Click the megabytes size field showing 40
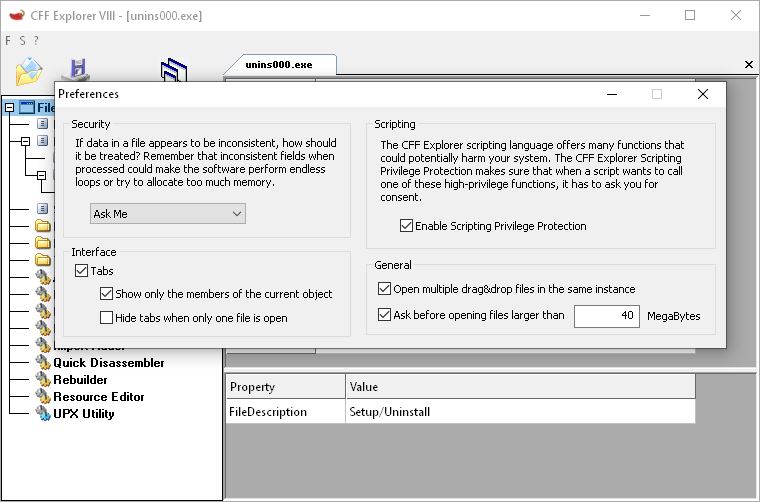760x502 pixels. [x=607, y=316]
